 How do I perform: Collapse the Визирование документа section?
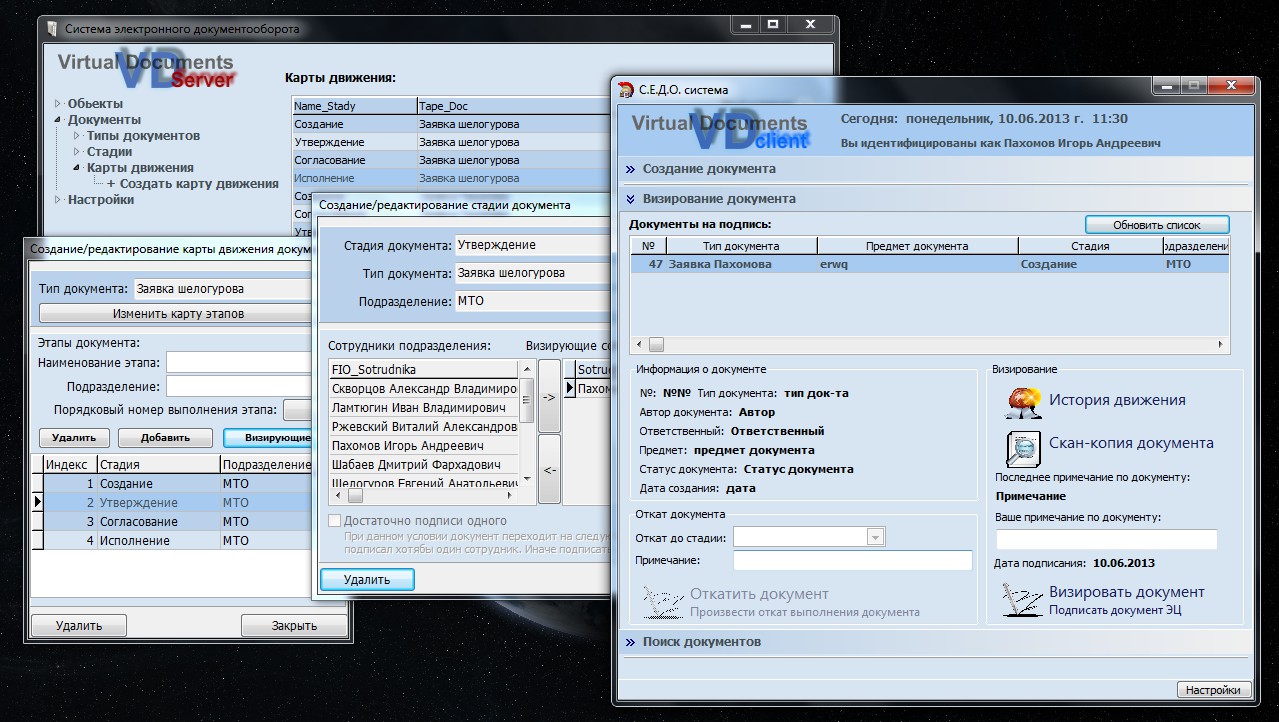pos(630,199)
